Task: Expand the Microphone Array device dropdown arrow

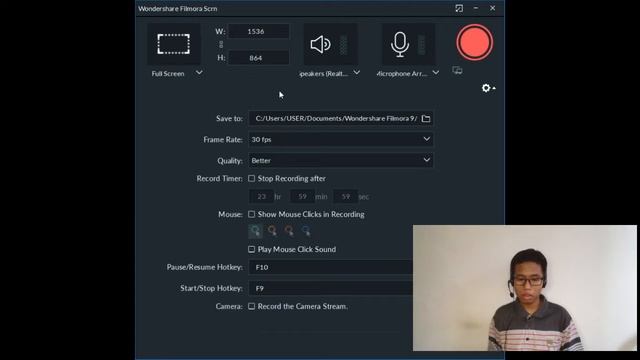Action: [436, 73]
